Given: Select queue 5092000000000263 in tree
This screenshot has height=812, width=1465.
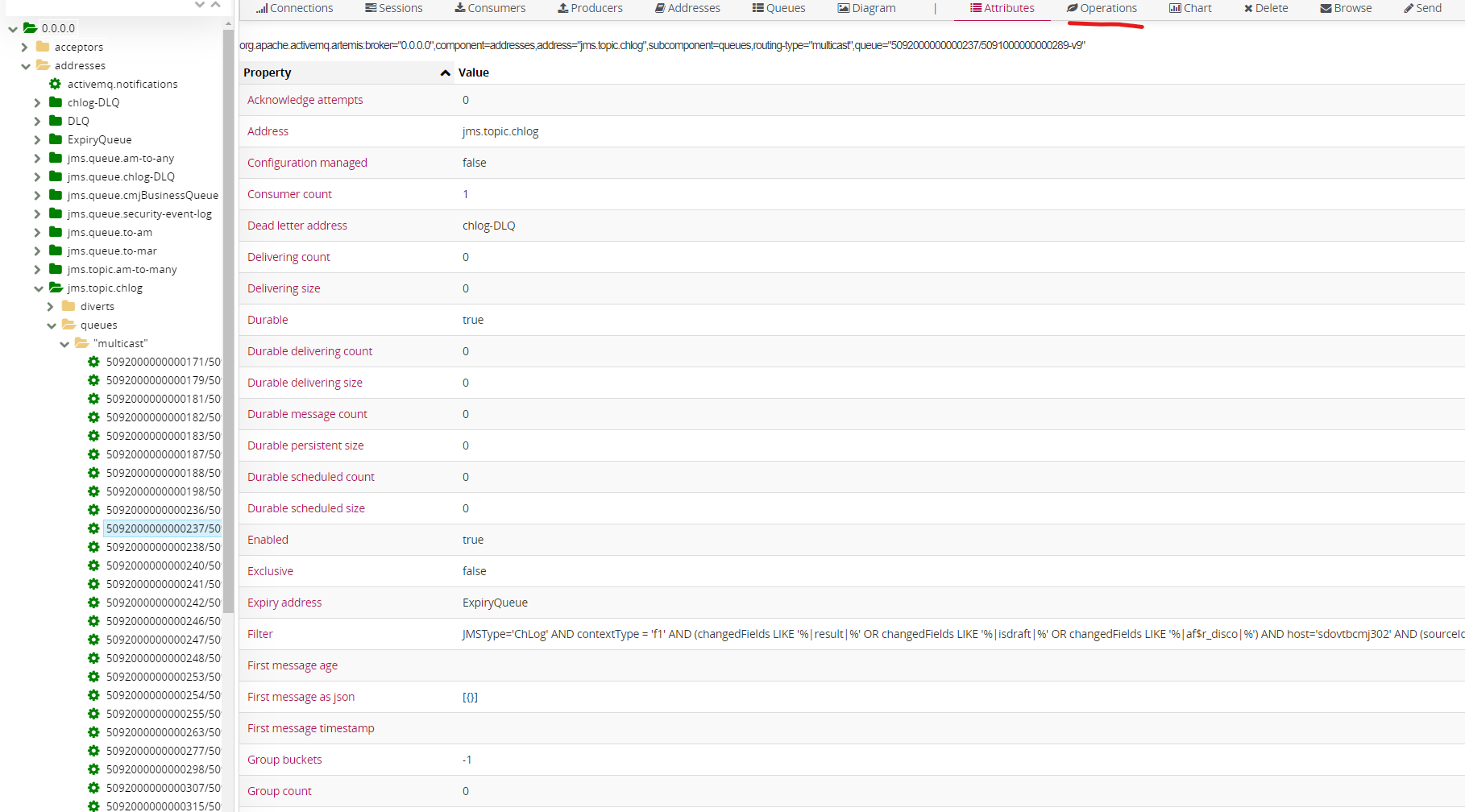Looking at the screenshot, I should click(164, 732).
